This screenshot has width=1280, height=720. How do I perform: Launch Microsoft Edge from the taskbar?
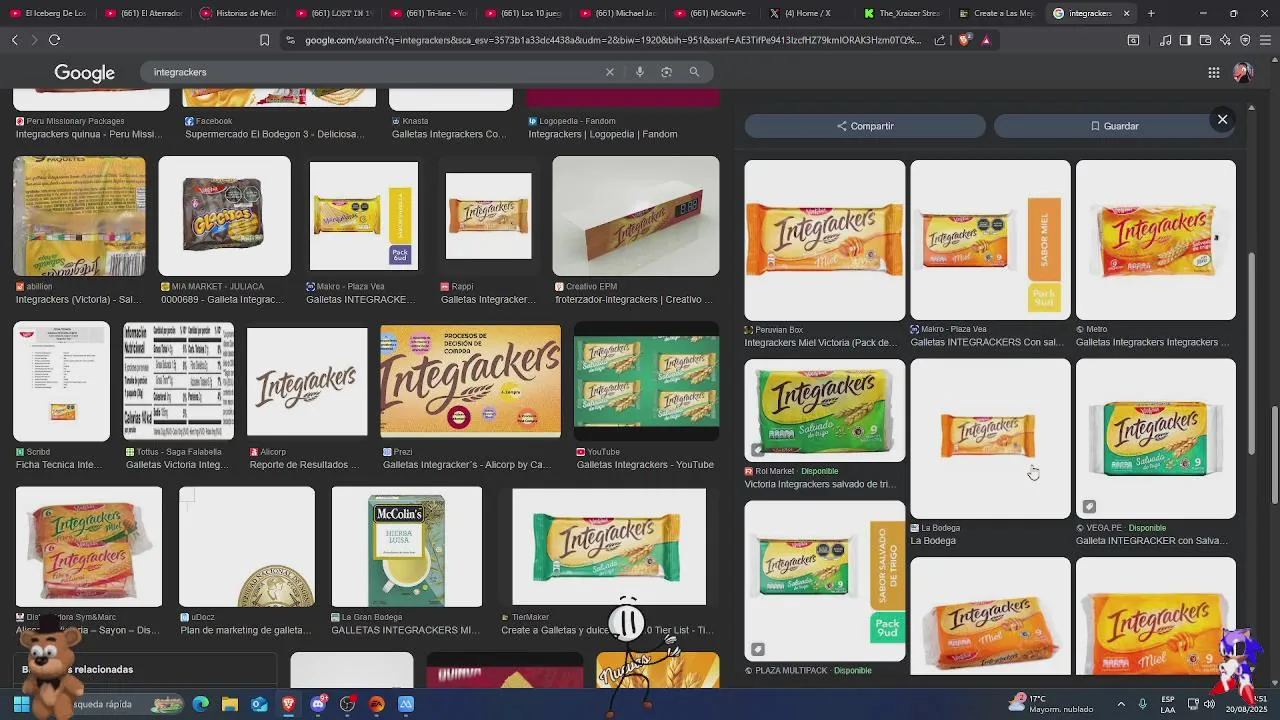201,704
